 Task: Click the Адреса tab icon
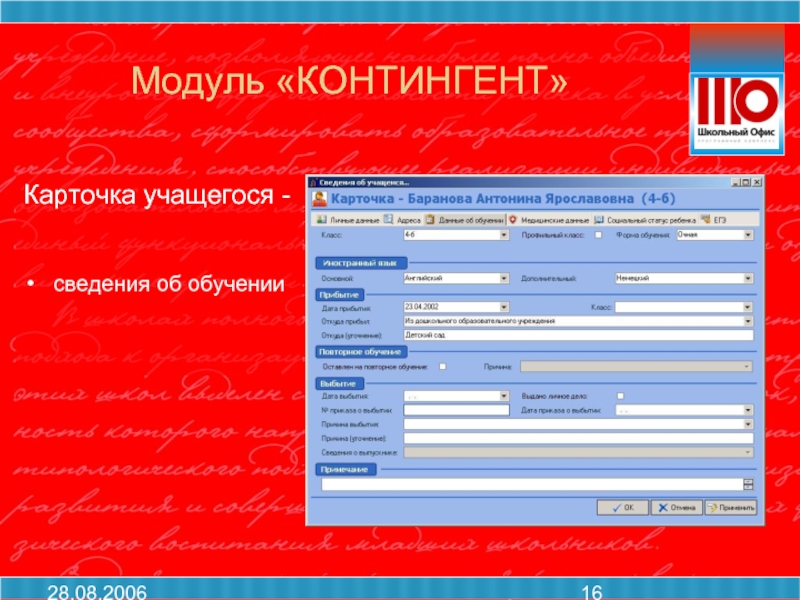pyautogui.click(x=389, y=219)
